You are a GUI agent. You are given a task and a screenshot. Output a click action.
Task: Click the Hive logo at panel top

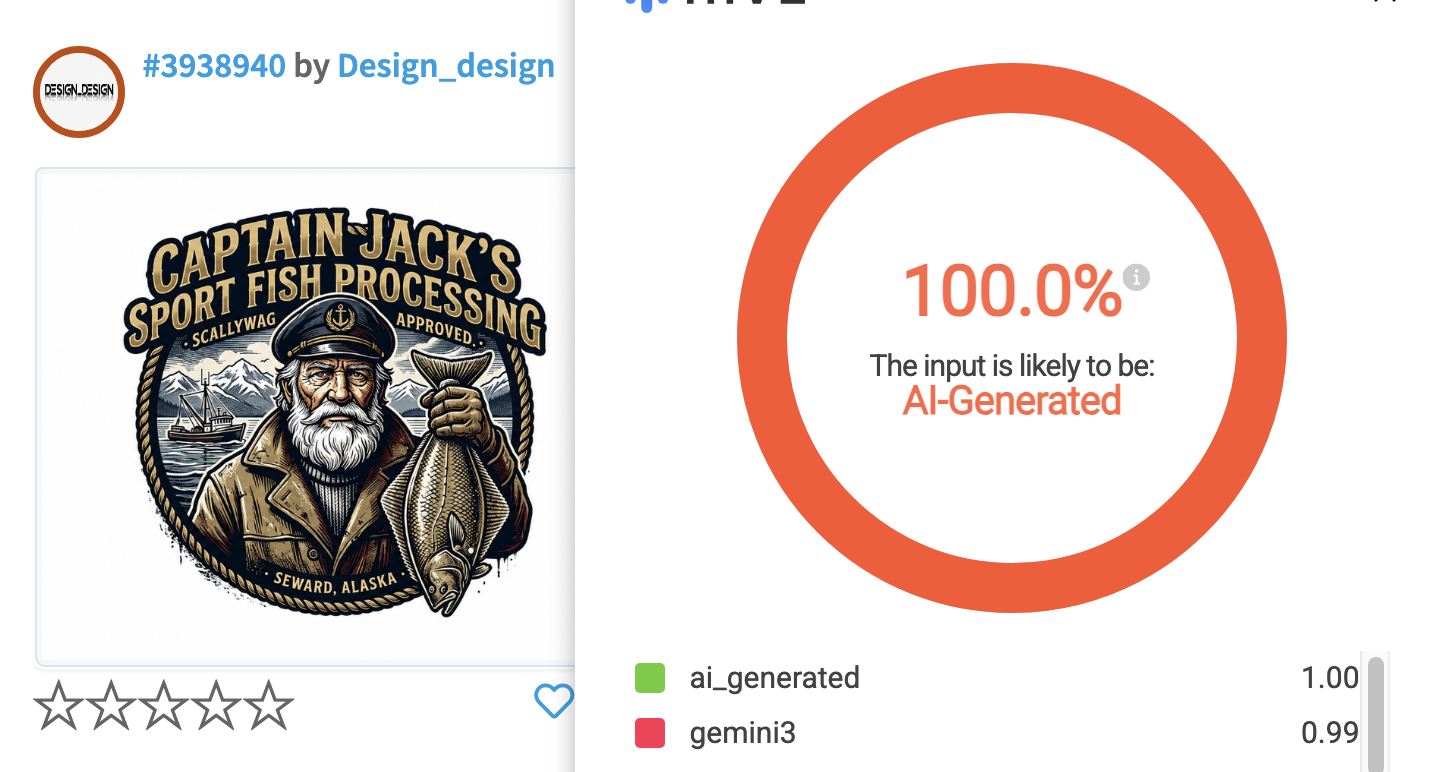pyautogui.click(x=715, y=4)
